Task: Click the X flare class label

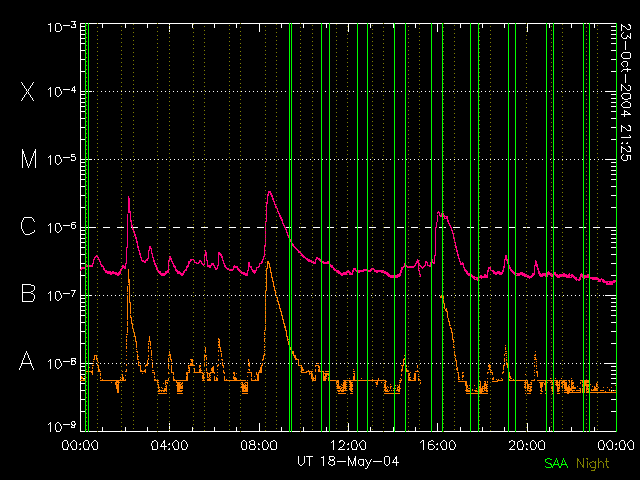Action: coord(27,91)
